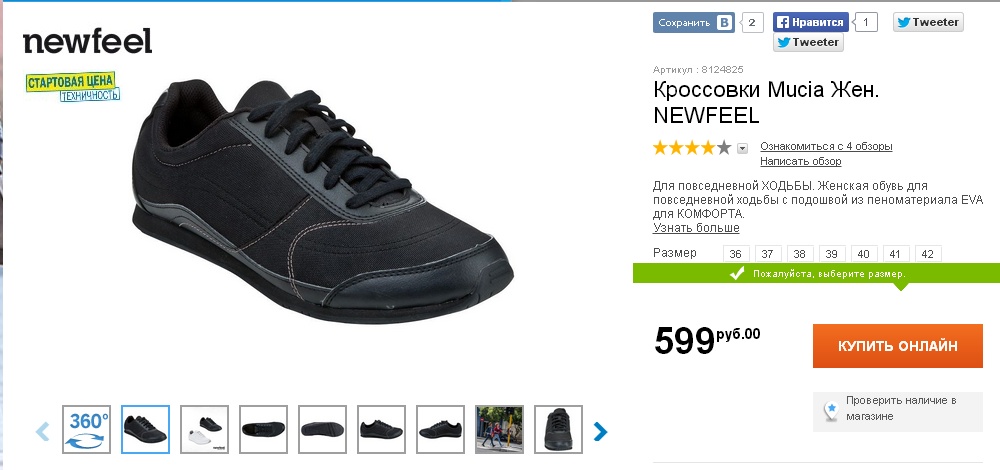Open the 360° product view
The image size is (1000, 470).
click(x=87, y=430)
